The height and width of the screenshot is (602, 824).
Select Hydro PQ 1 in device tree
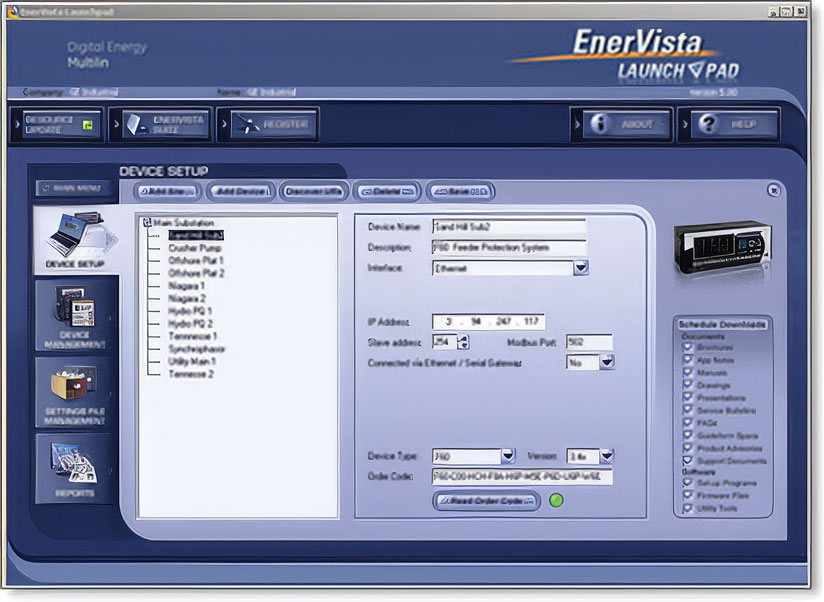pos(190,310)
